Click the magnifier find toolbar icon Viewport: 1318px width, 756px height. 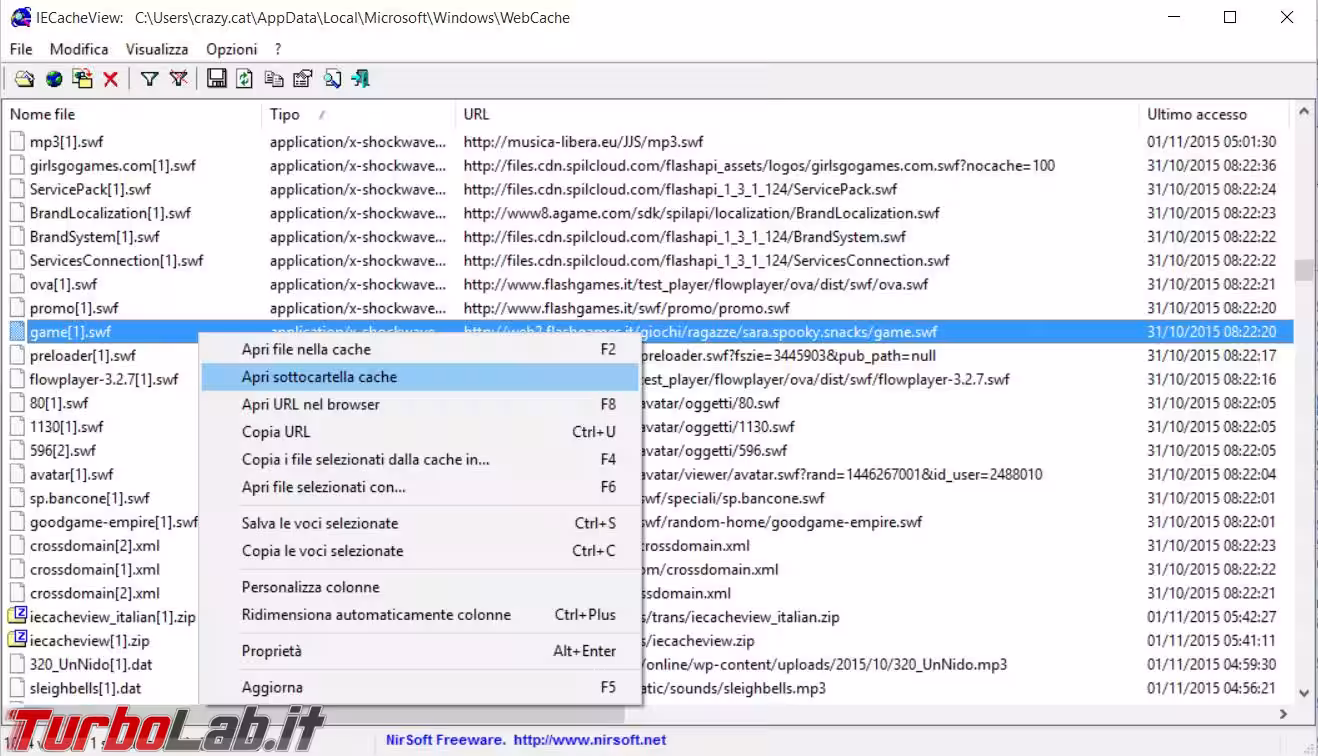click(x=332, y=79)
